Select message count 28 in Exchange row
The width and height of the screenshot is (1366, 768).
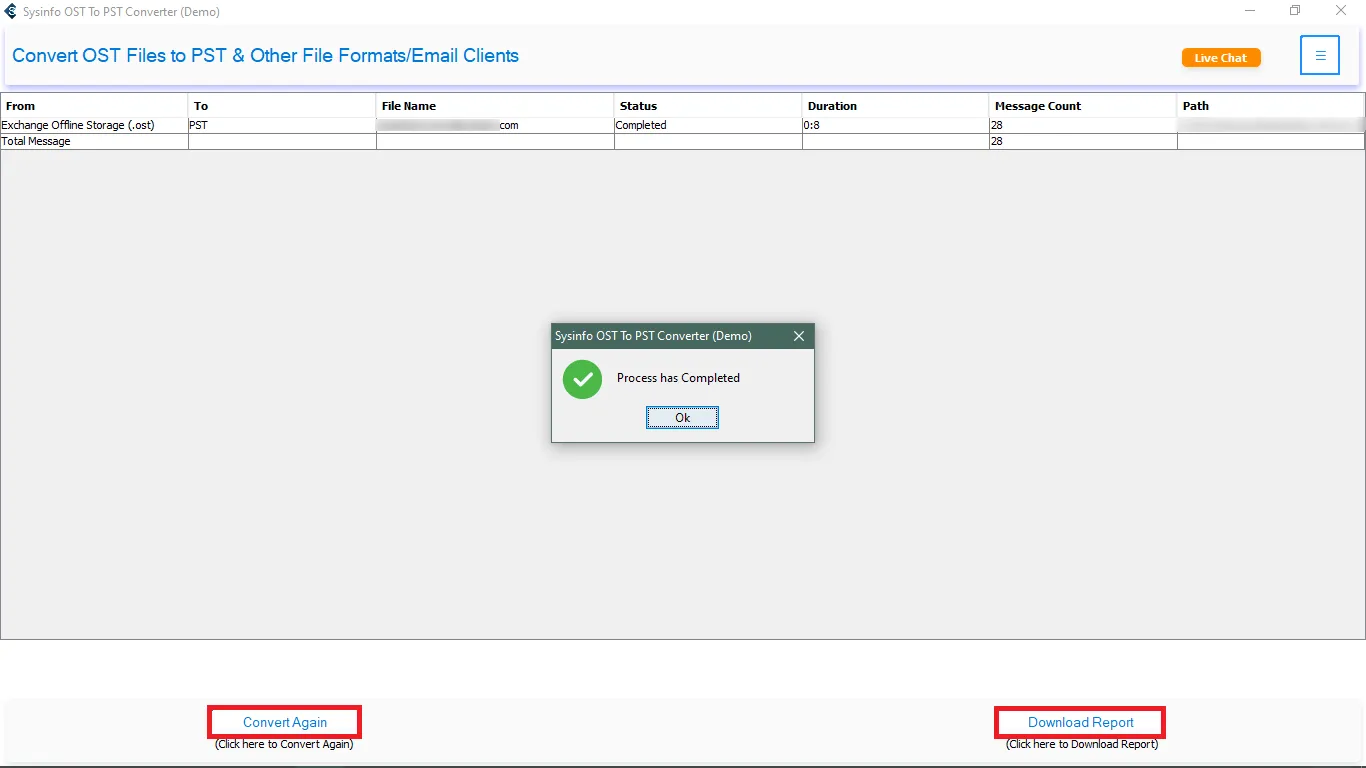1083,126
